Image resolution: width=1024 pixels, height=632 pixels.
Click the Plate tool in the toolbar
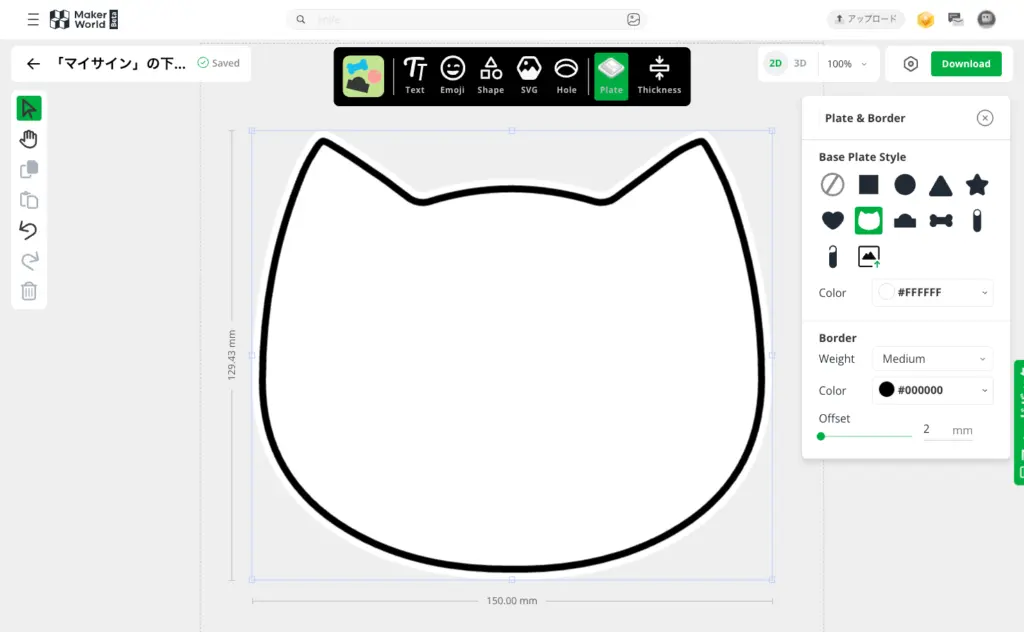(611, 76)
